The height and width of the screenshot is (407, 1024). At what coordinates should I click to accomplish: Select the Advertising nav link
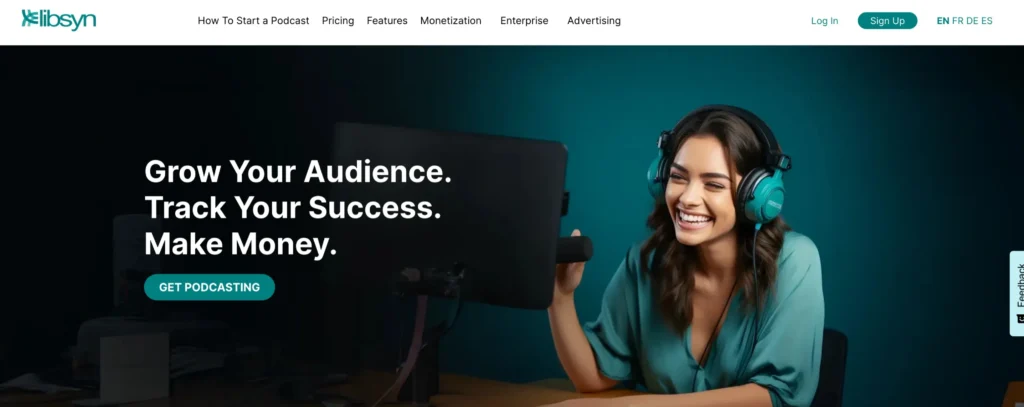(594, 21)
